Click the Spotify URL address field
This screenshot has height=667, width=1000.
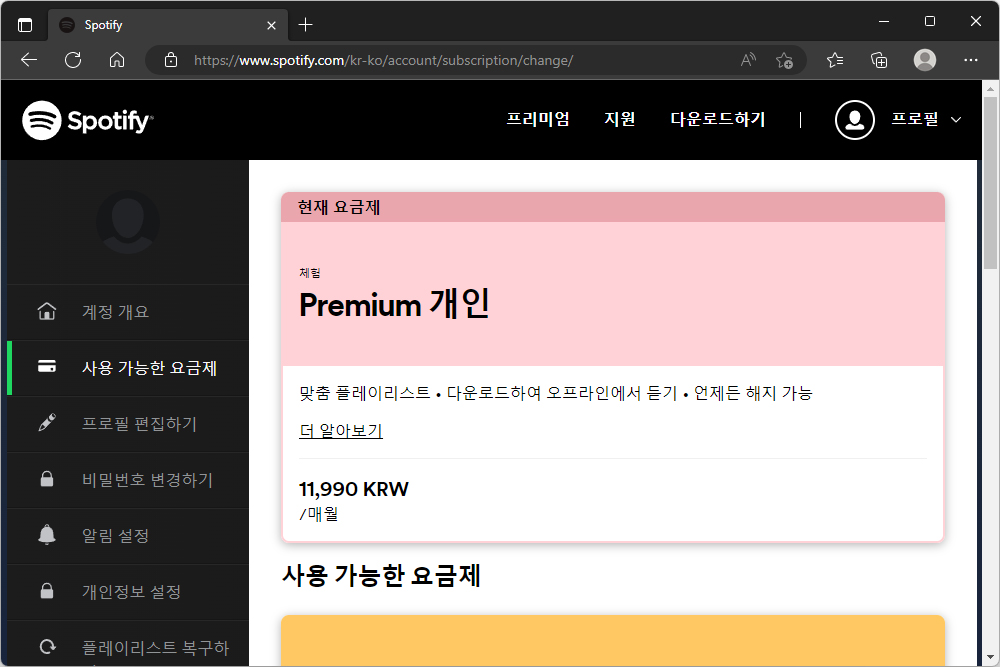[383, 60]
